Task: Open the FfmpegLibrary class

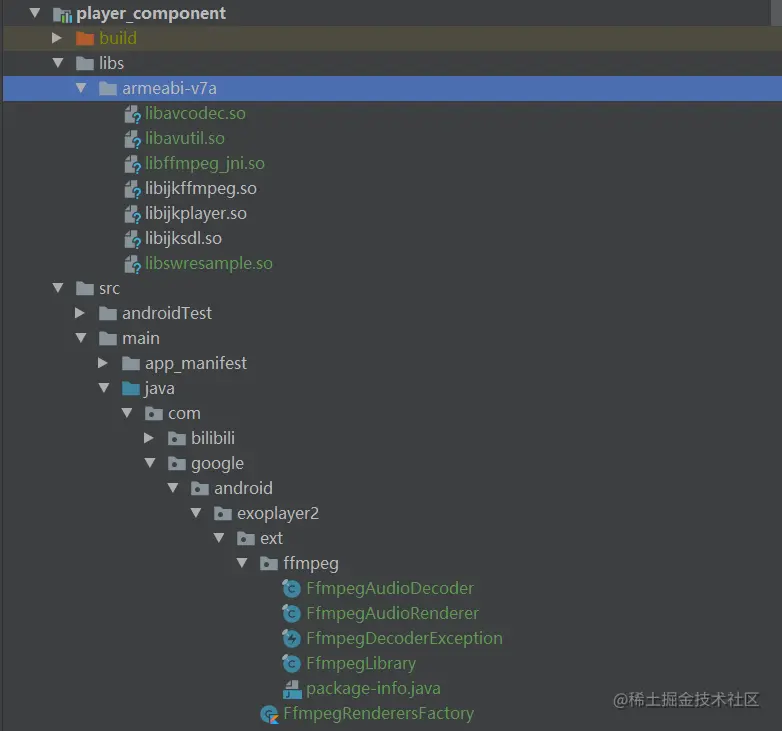Action: pyautogui.click(x=361, y=663)
